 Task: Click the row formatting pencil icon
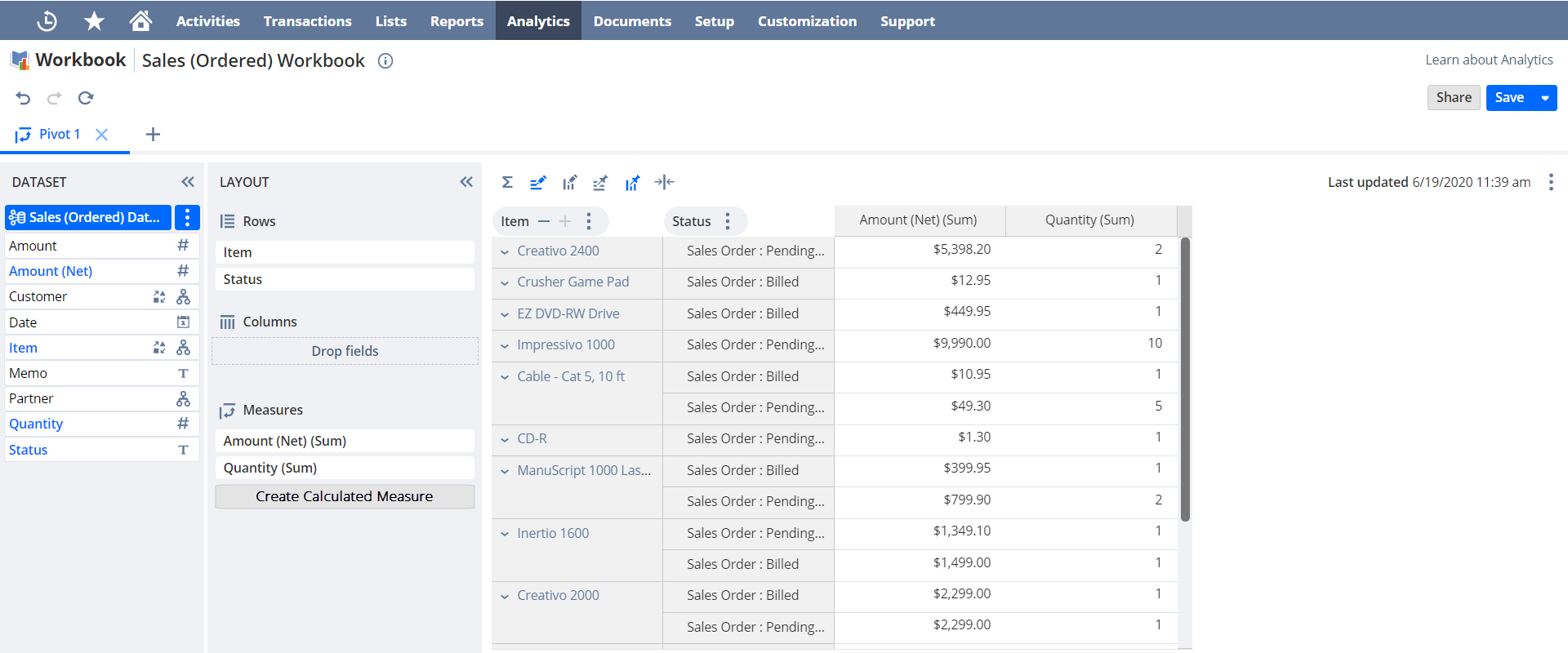click(x=537, y=182)
